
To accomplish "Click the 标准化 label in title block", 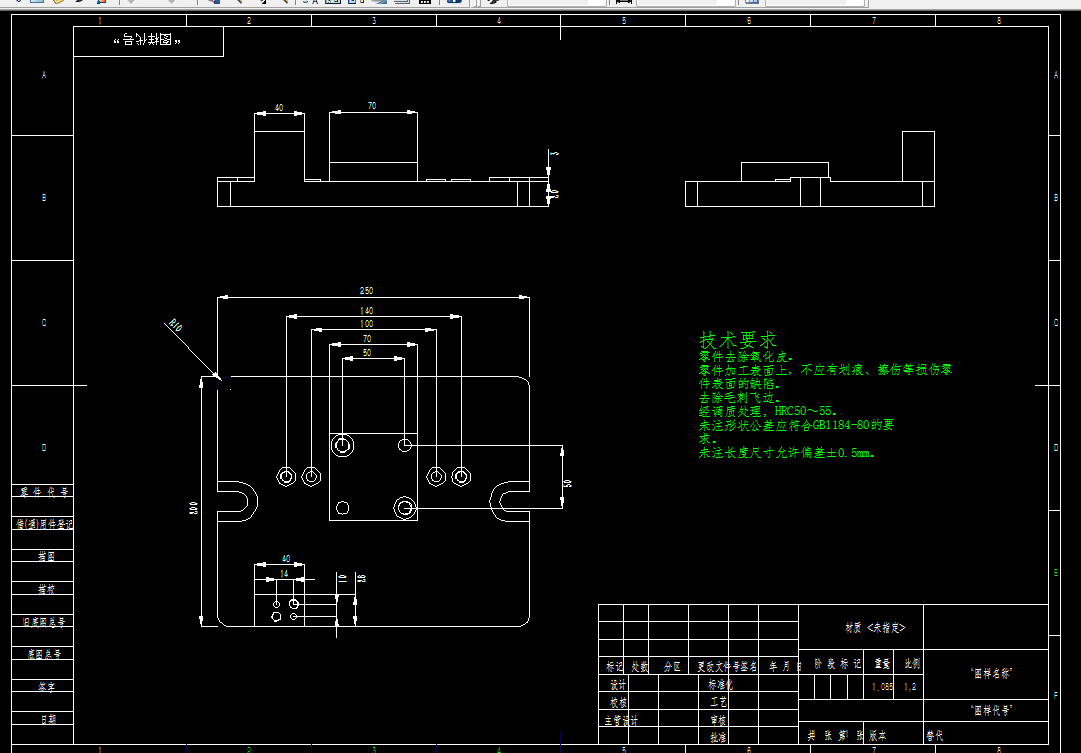I will tap(721, 685).
